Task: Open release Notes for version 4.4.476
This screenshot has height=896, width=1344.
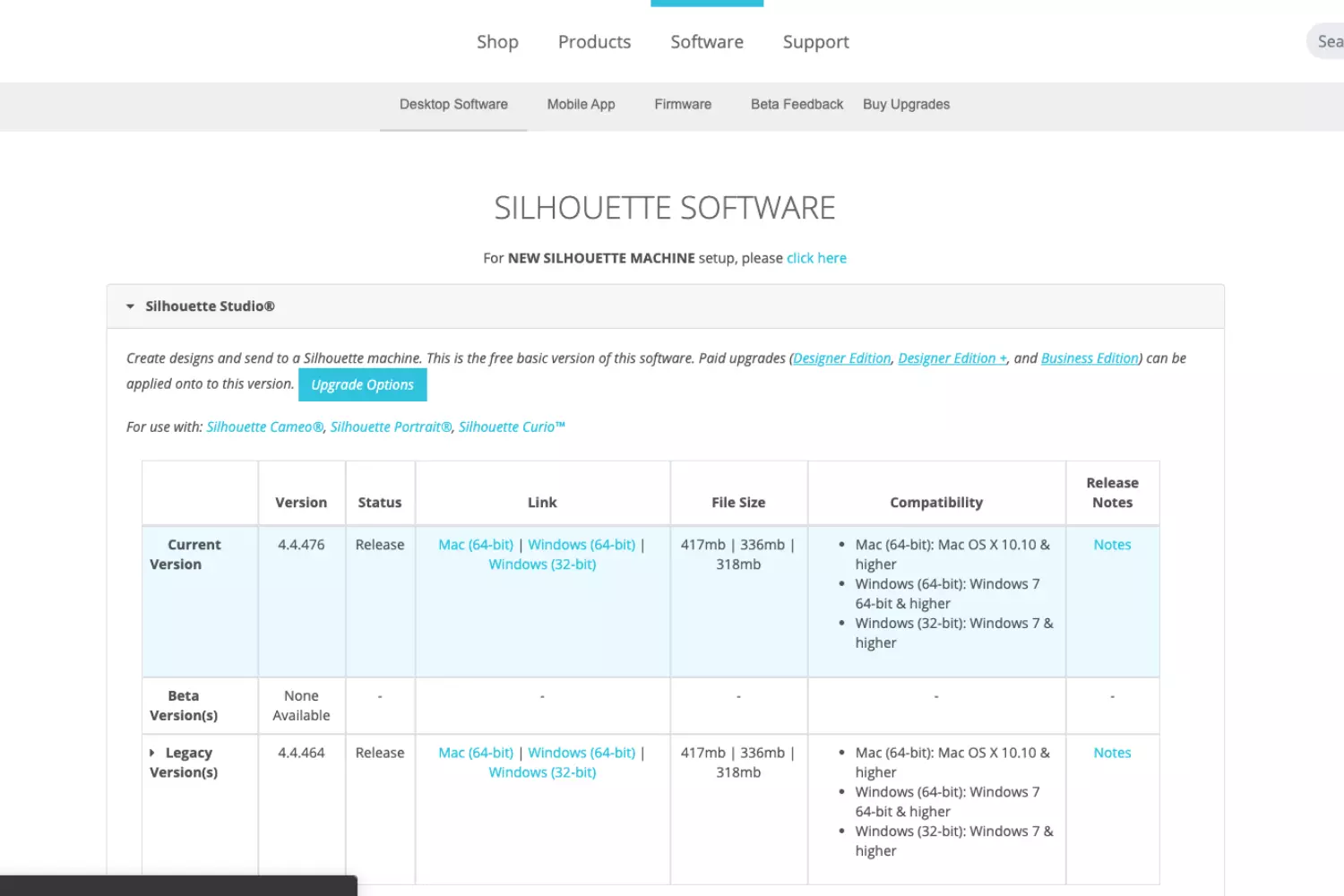Action: (1112, 545)
